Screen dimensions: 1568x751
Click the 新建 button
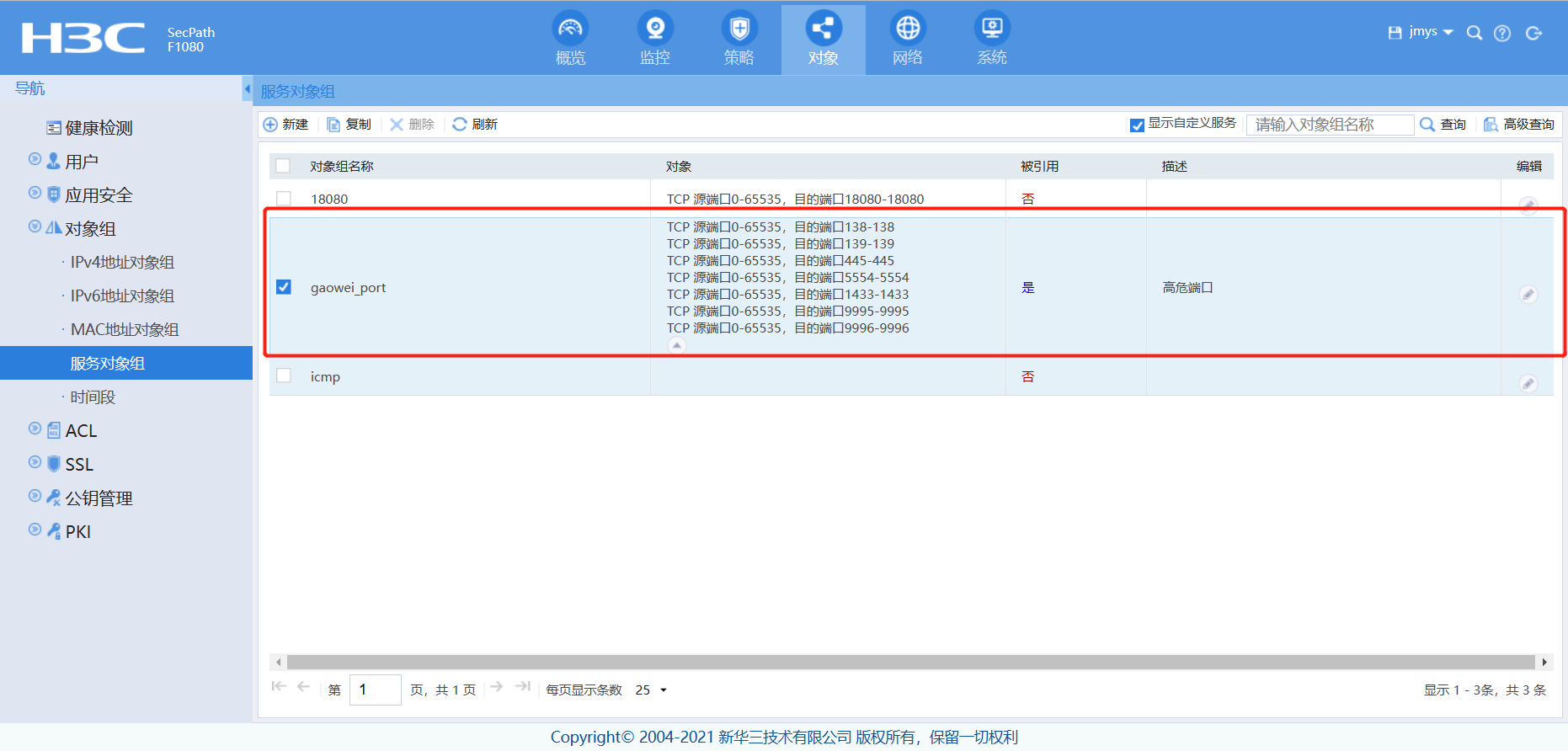pyautogui.click(x=286, y=125)
